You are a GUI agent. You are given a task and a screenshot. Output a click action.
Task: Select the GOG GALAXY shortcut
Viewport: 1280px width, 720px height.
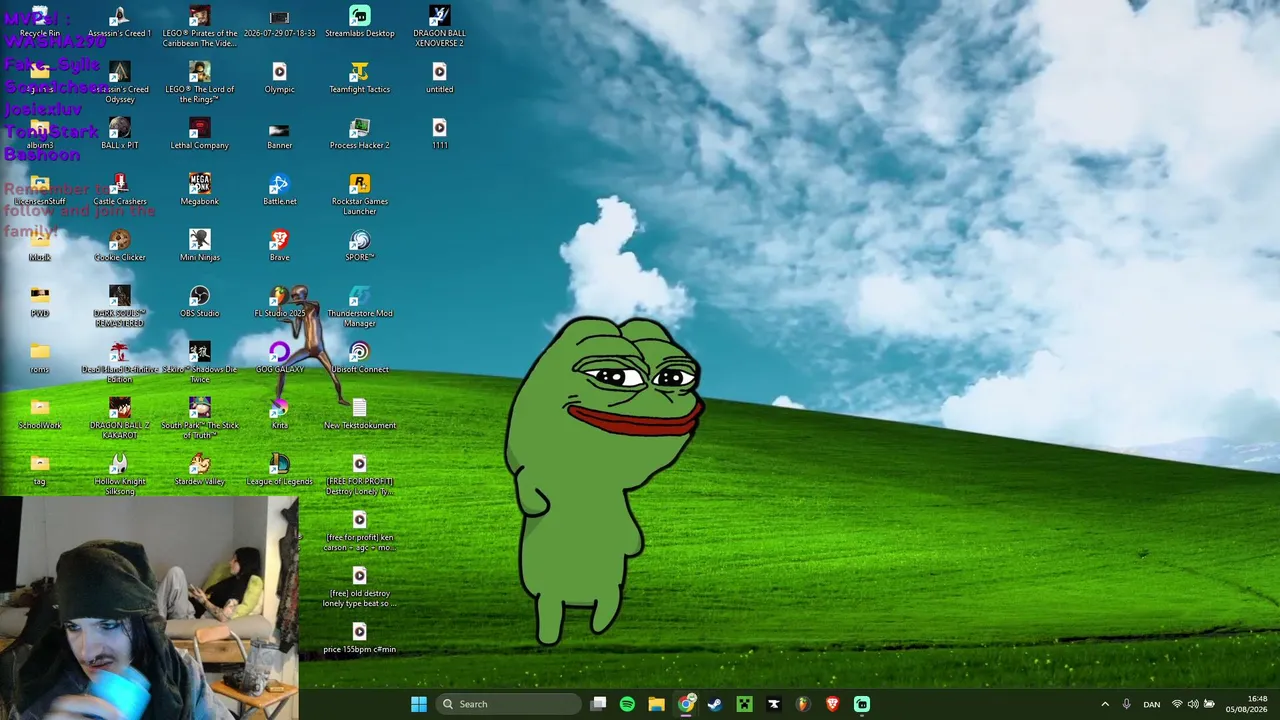[279, 359]
